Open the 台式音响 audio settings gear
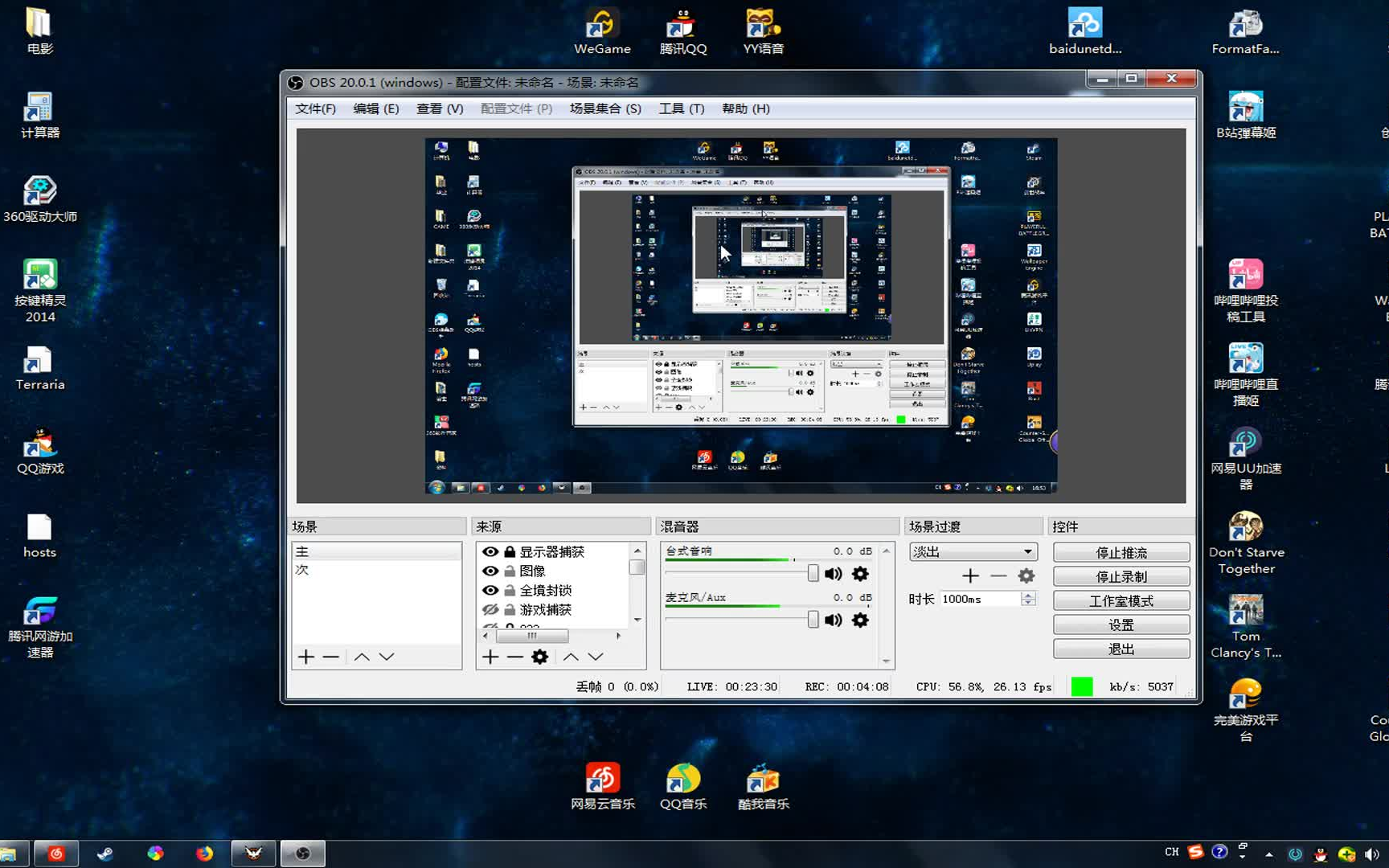1389x868 pixels. coord(860,574)
